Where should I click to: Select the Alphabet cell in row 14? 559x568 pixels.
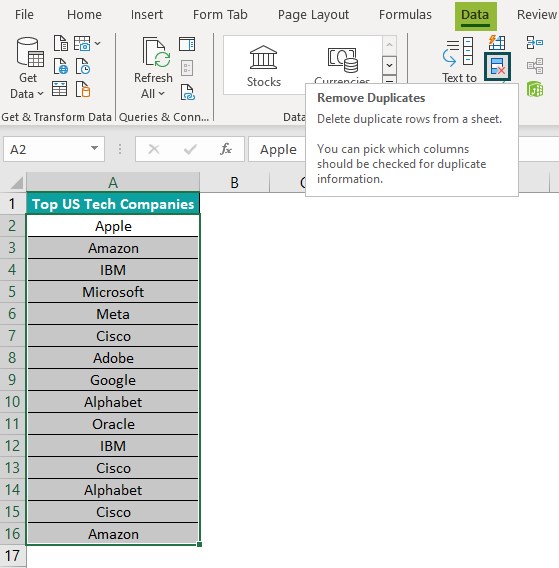tap(113, 490)
